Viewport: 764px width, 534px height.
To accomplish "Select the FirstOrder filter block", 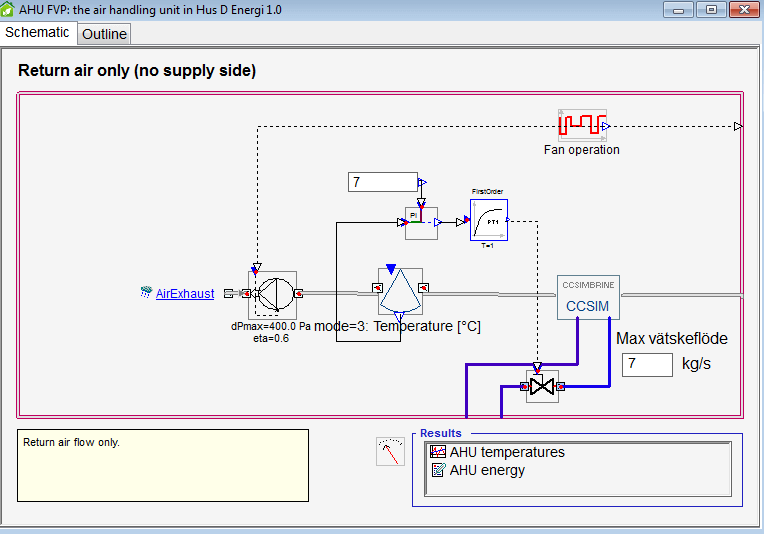I will (489, 220).
